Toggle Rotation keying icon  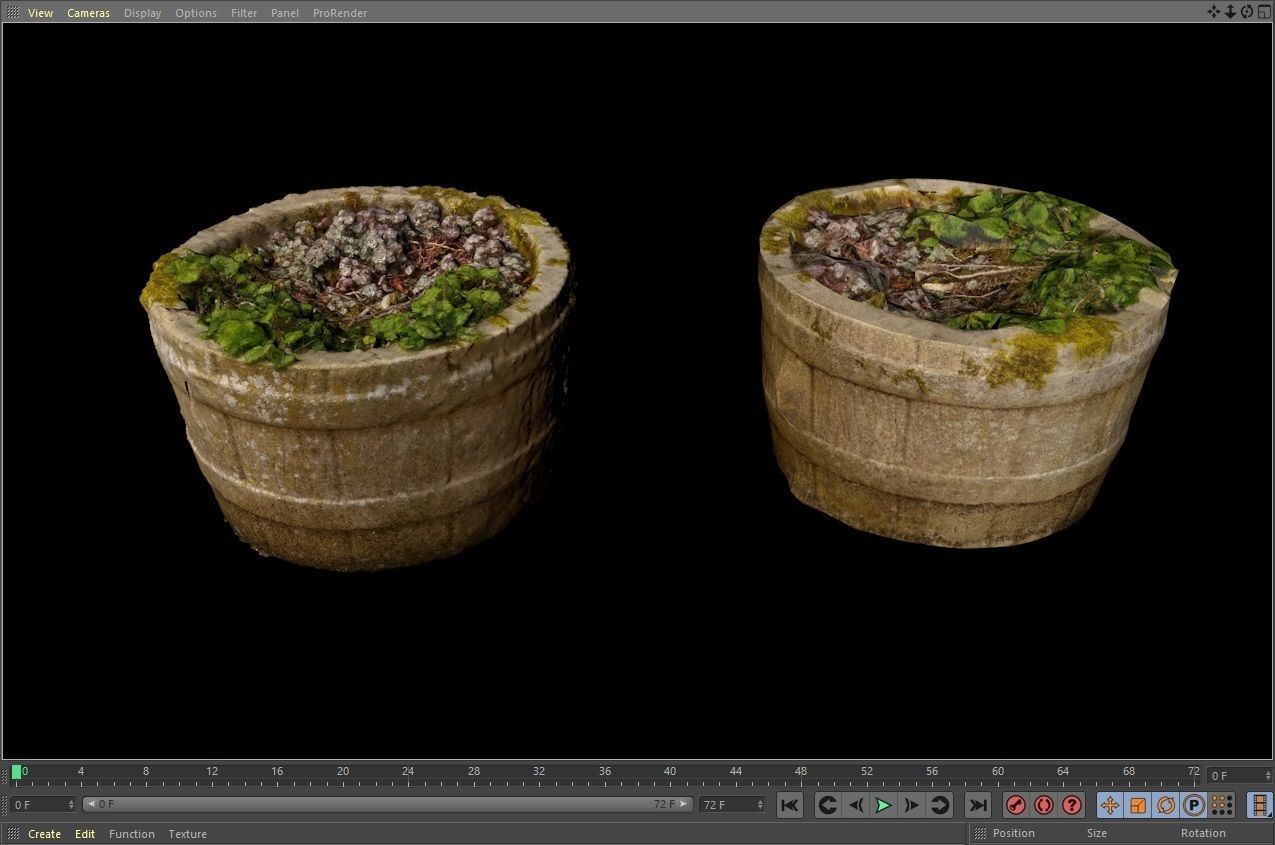point(1166,805)
